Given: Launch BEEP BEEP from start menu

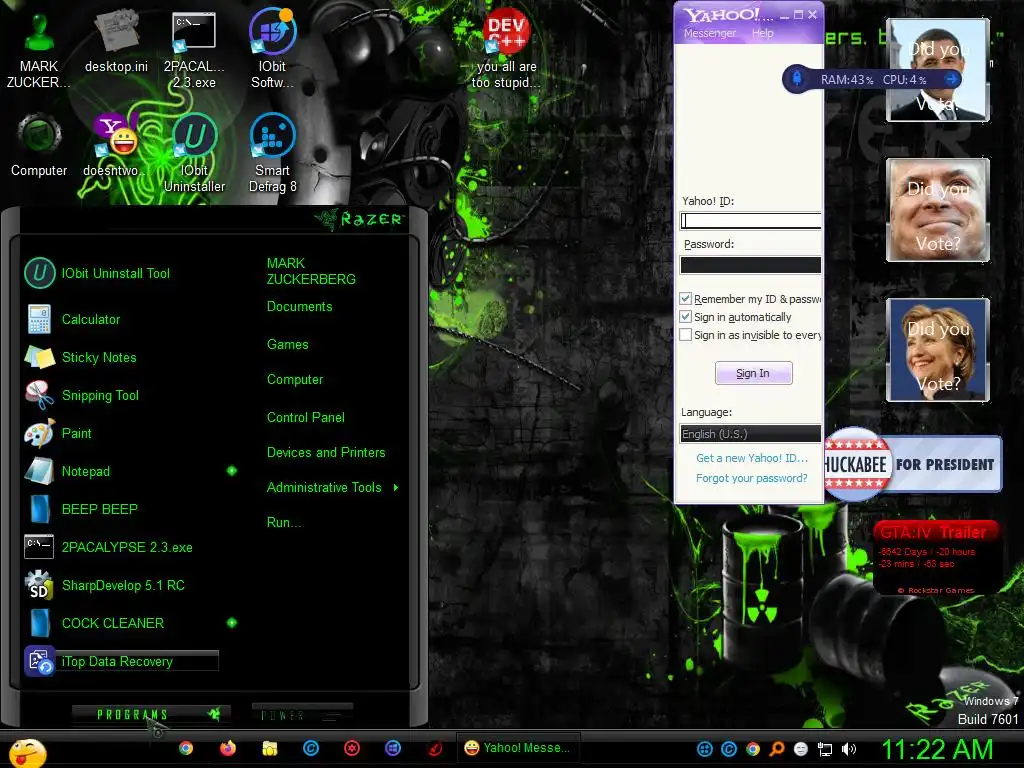Looking at the screenshot, I should tap(99, 509).
